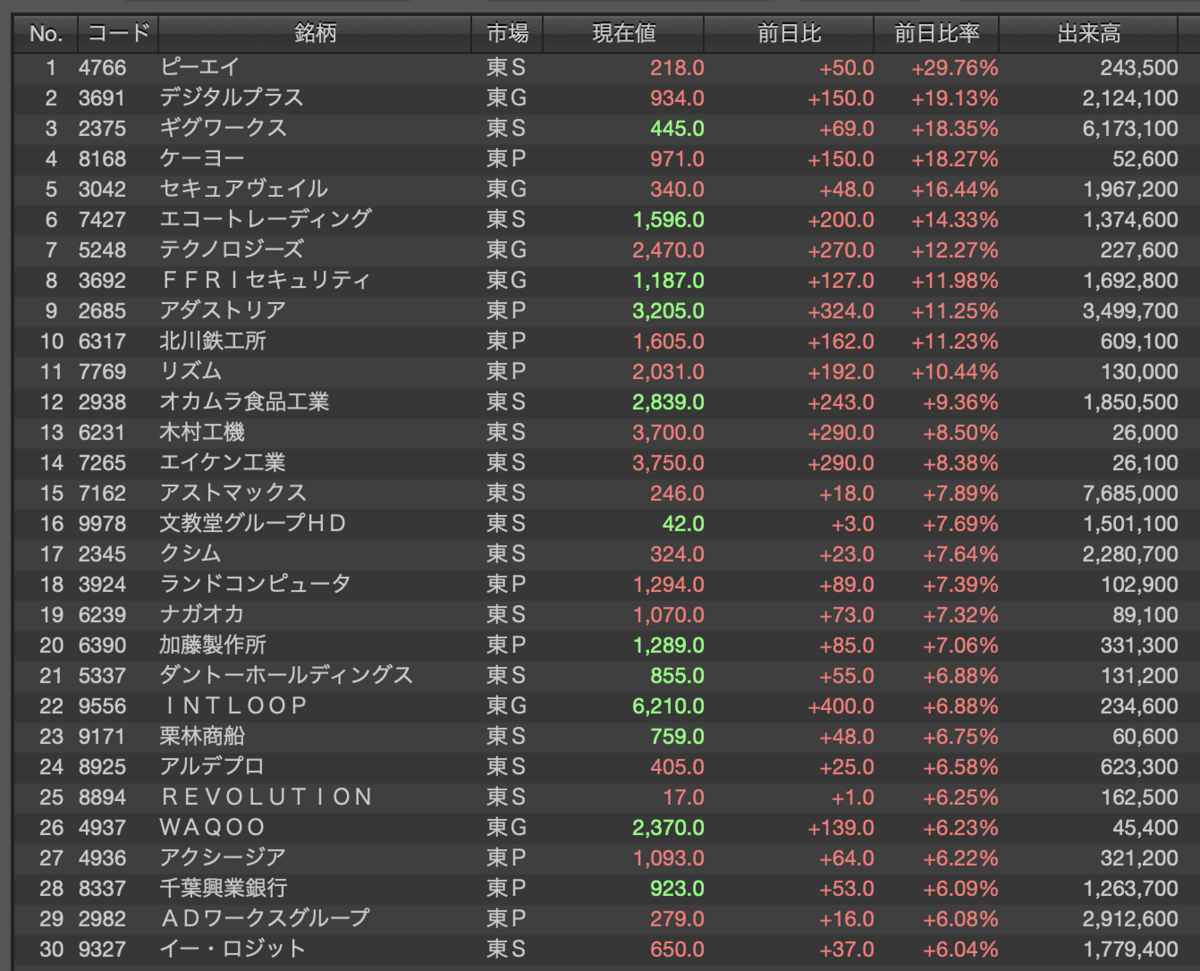Sort by the 現在値 column header

point(624,34)
